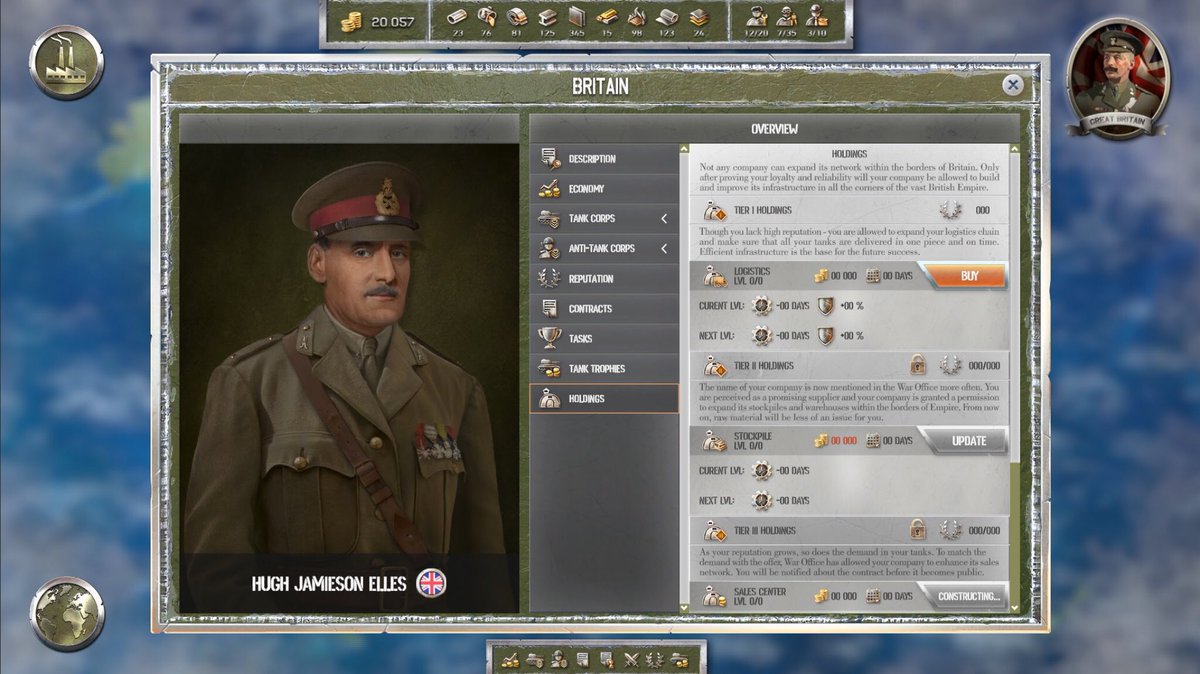Open crossed swords icon in bottom bar
Image resolution: width=1200 pixels, height=674 pixels.
click(x=631, y=659)
